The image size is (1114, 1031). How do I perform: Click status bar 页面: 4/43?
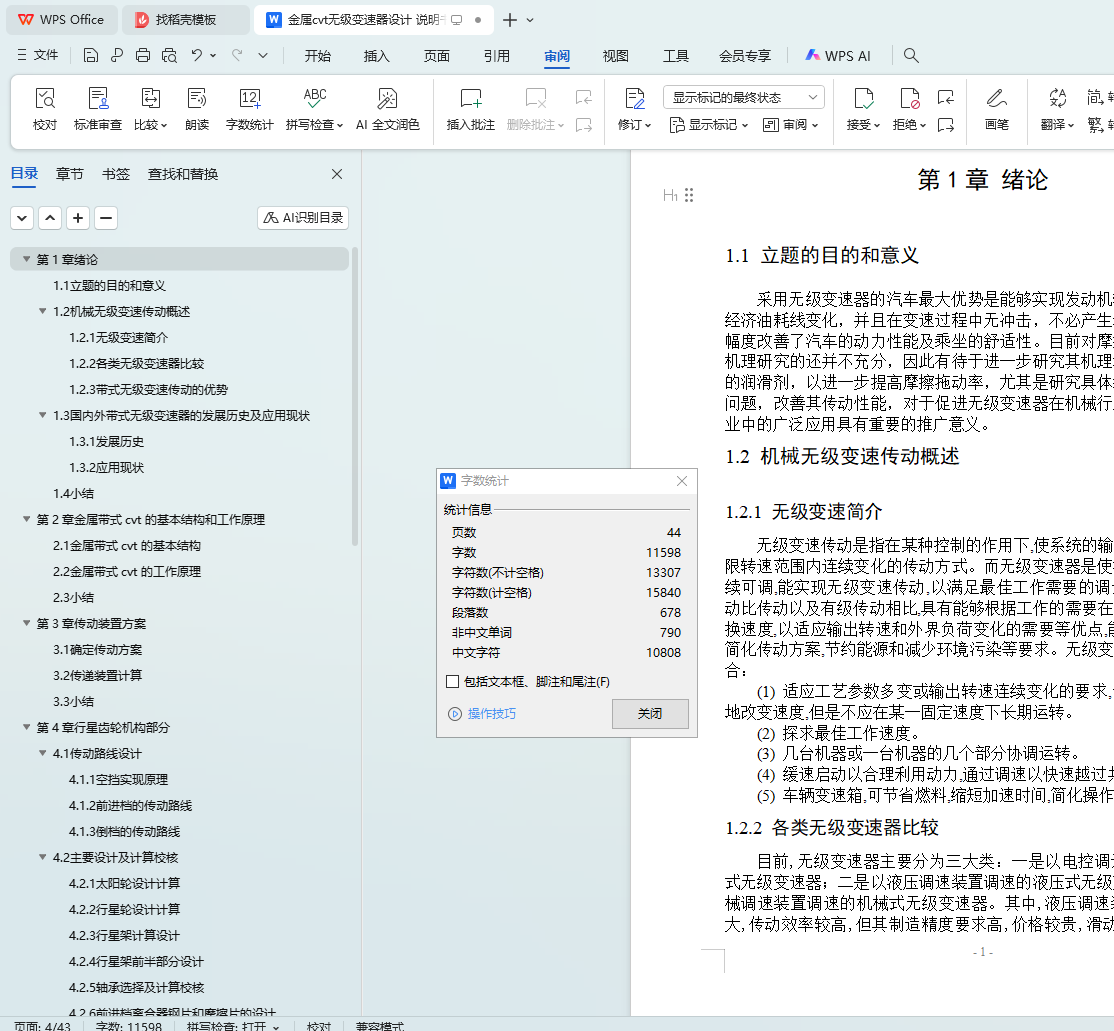[42, 1026]
